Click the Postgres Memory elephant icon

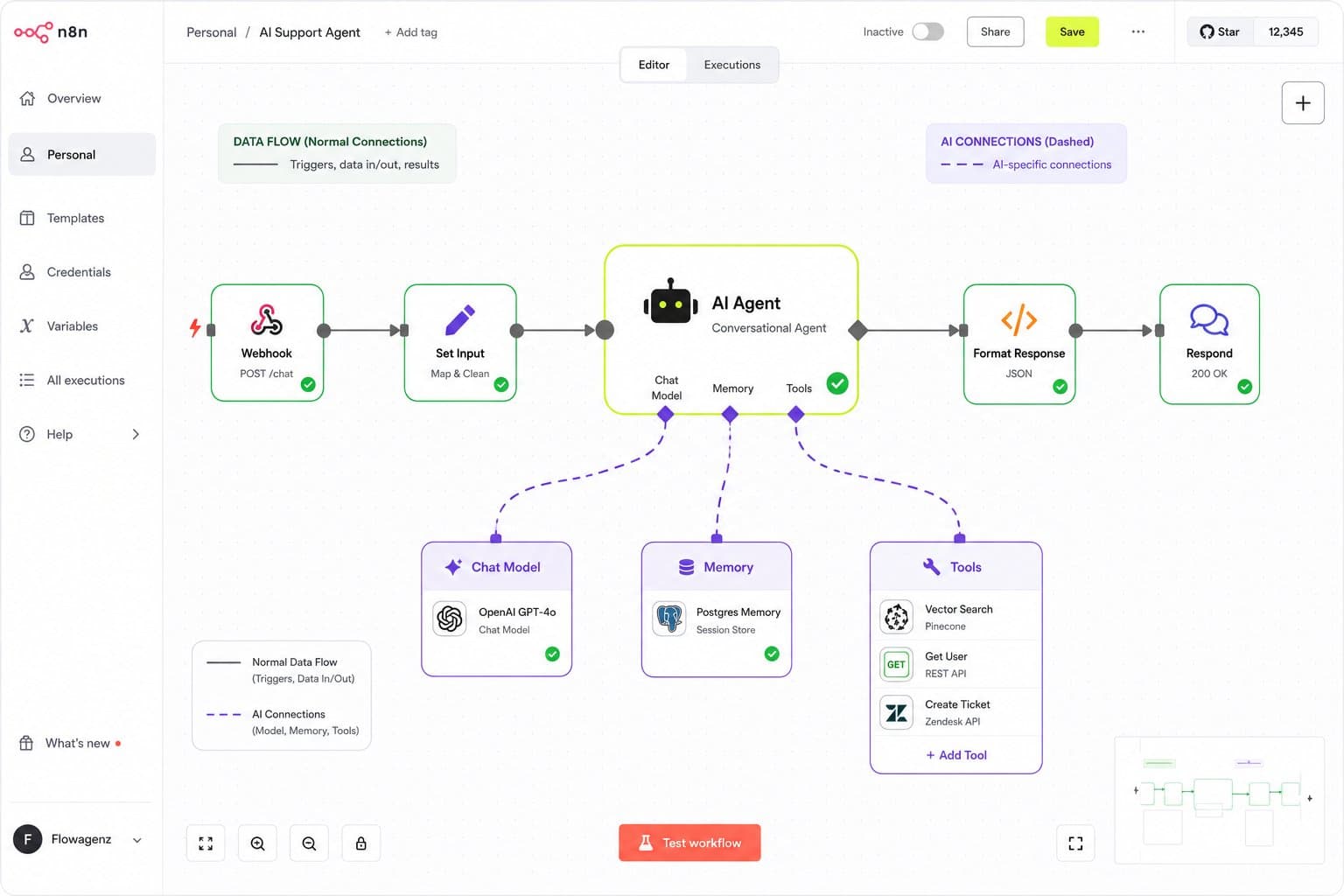[669, 619]
